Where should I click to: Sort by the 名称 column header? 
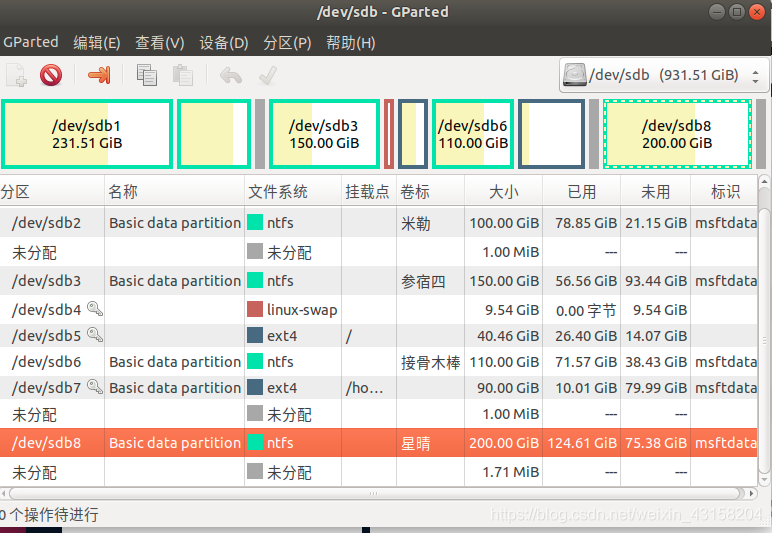[174, 191]
